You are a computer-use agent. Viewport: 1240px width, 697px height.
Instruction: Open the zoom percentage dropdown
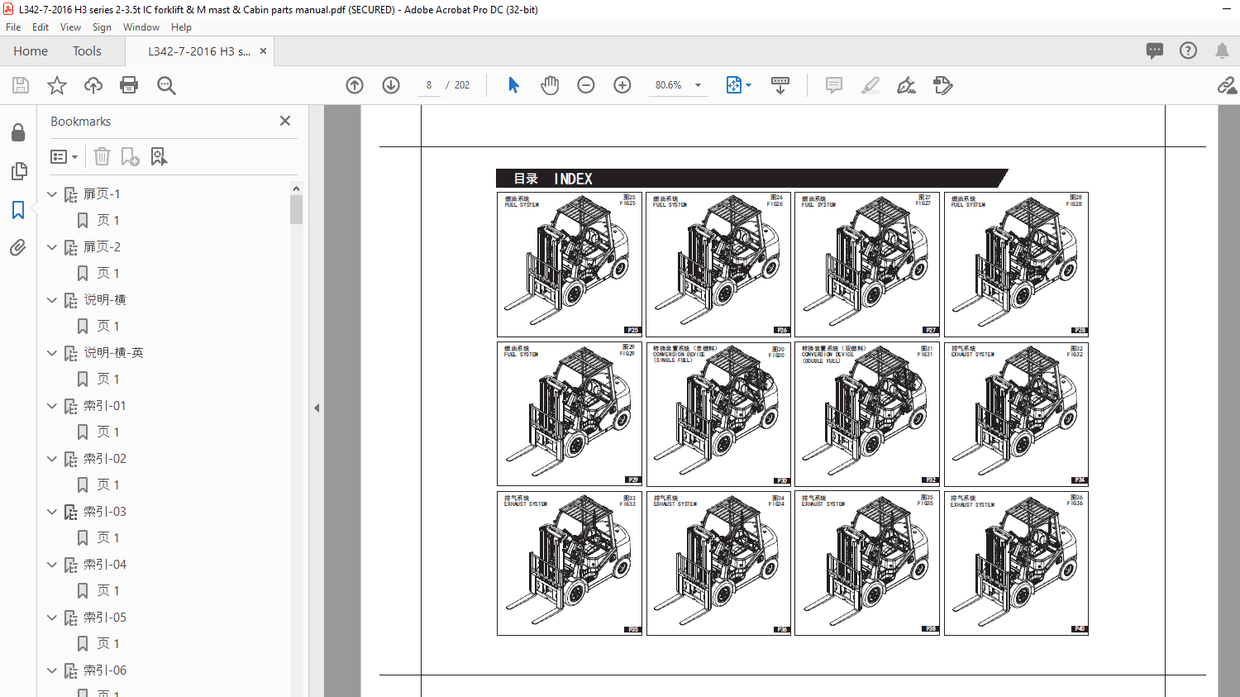click(695, 85)
